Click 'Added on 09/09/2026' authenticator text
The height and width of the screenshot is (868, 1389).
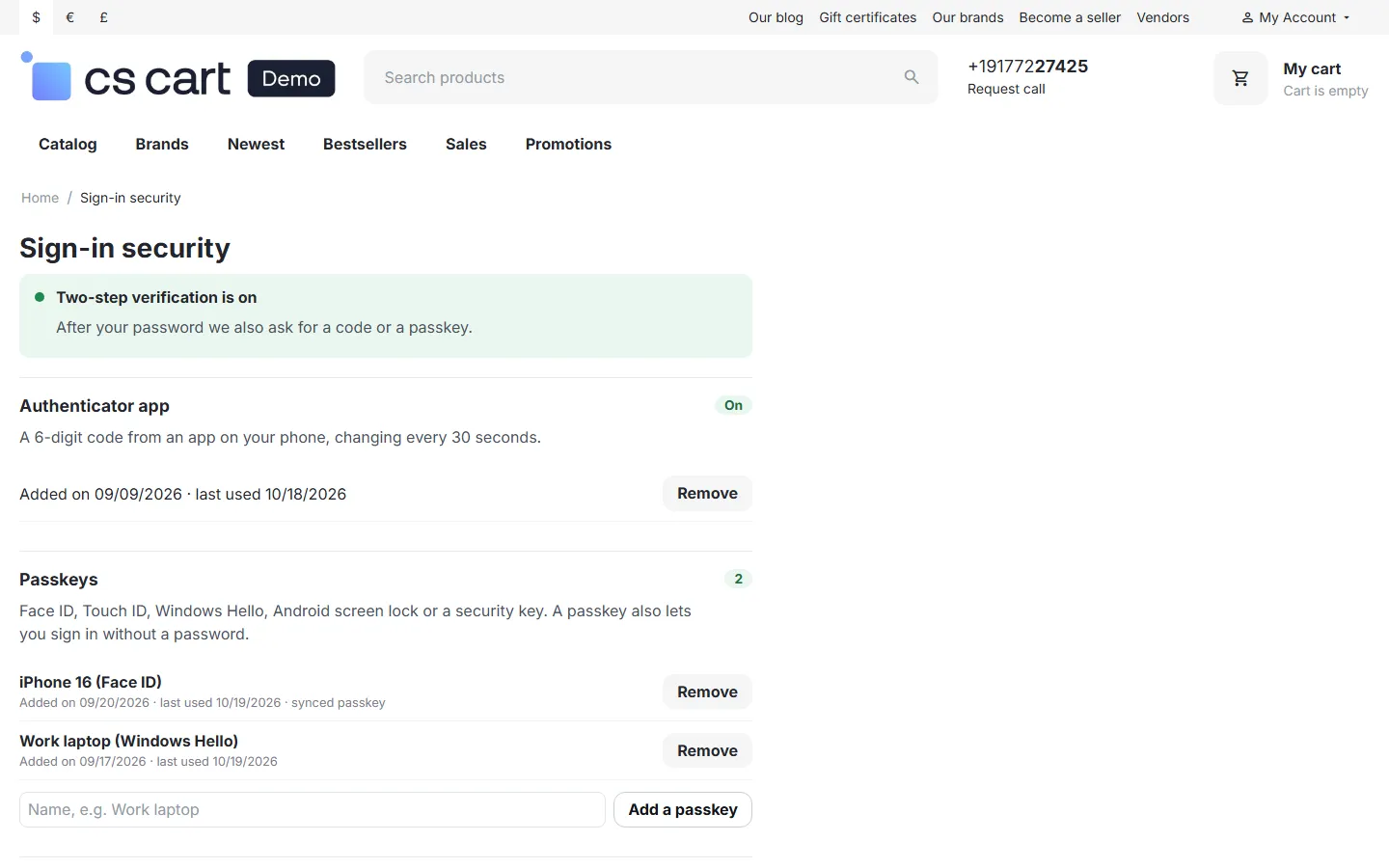pos(100,494)
